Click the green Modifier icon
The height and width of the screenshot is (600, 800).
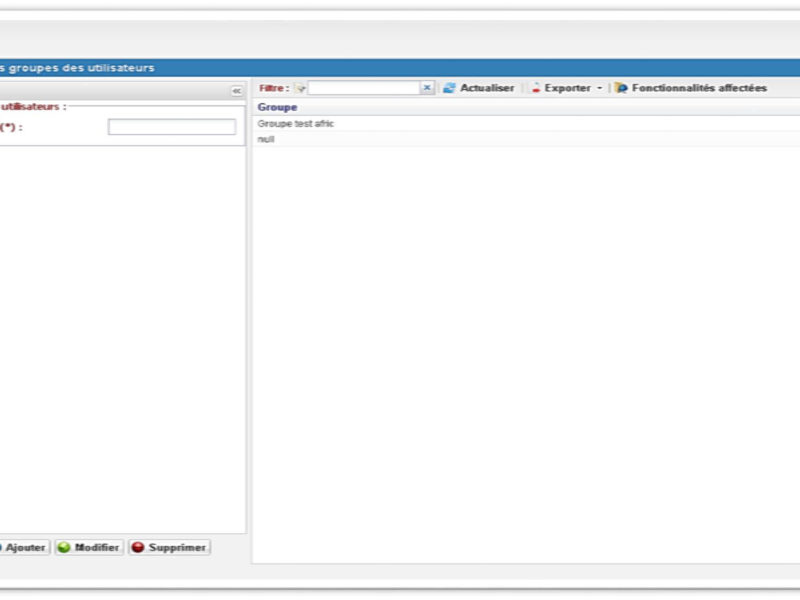64,548
